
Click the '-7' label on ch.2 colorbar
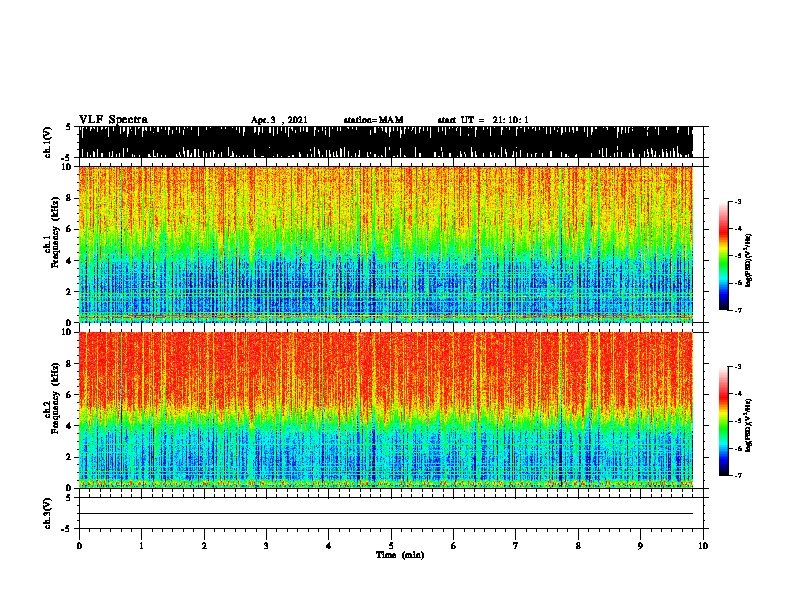737,475
